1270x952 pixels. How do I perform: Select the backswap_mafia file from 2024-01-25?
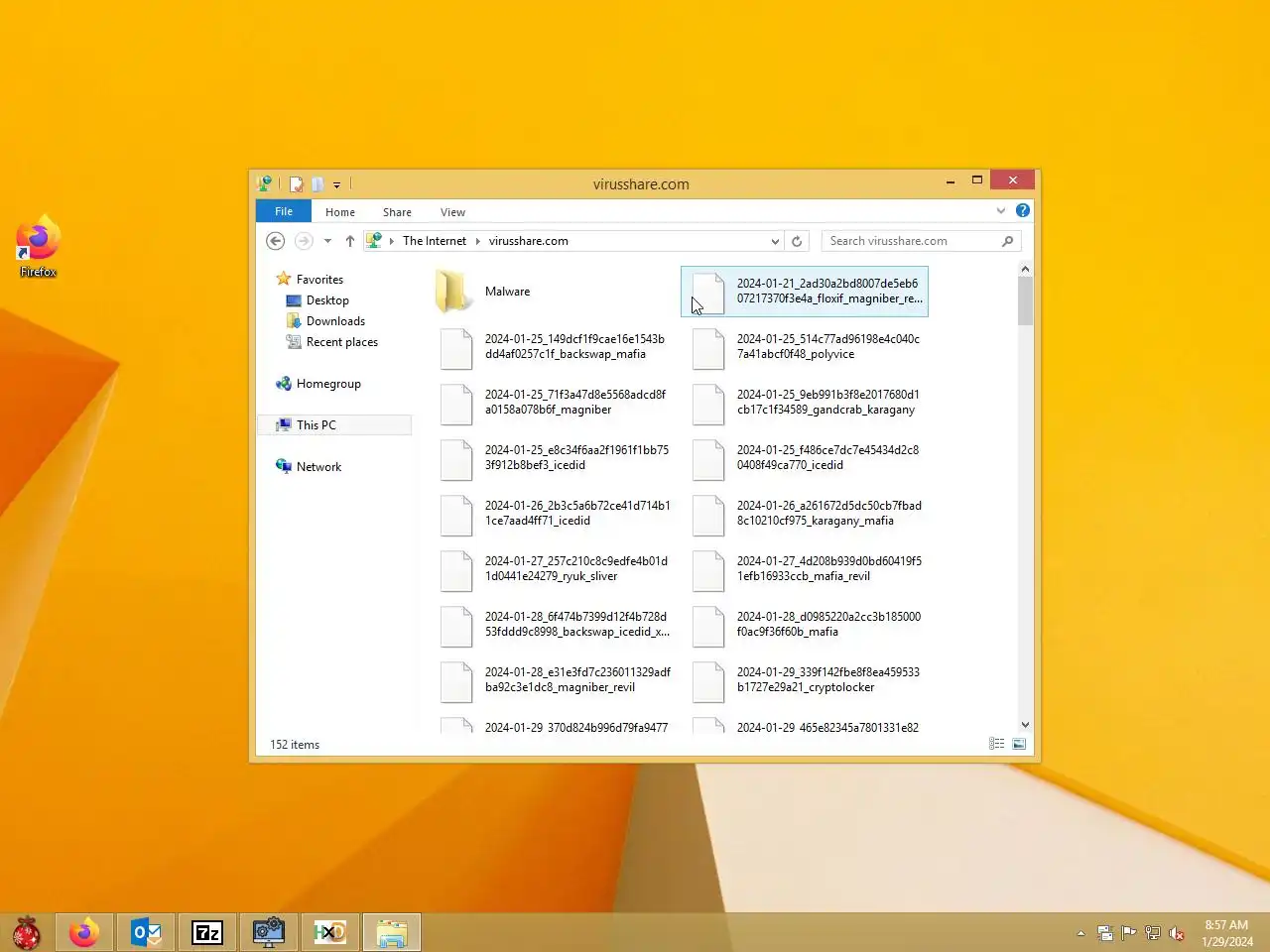(555, 347)
